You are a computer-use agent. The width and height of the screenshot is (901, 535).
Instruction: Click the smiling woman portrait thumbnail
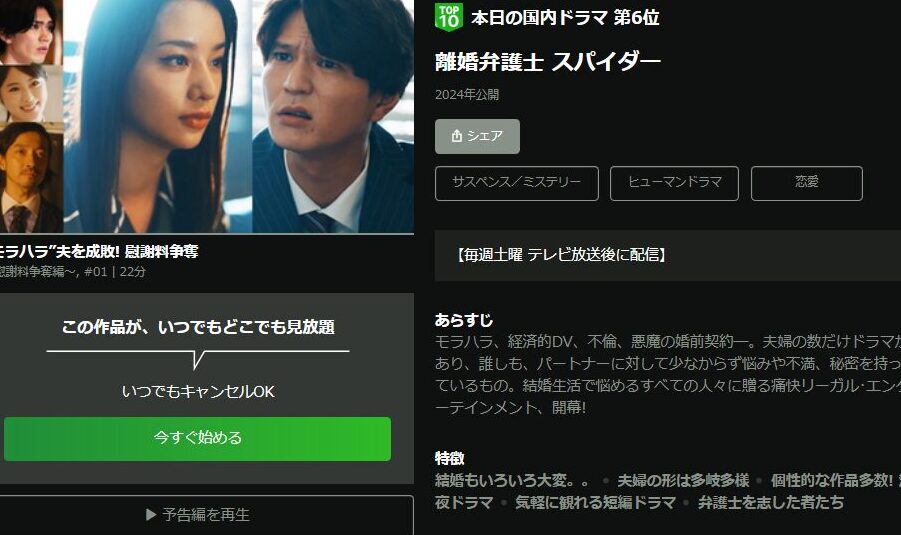[31, 94]
